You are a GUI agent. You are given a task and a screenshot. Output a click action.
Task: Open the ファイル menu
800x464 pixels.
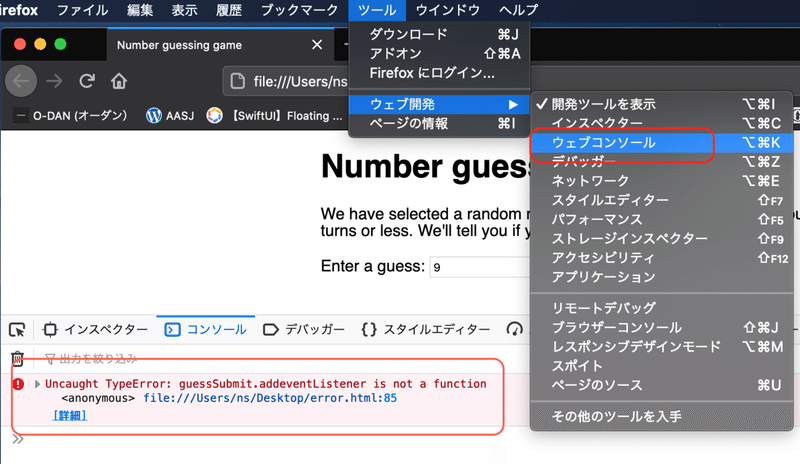coord(82,10)
